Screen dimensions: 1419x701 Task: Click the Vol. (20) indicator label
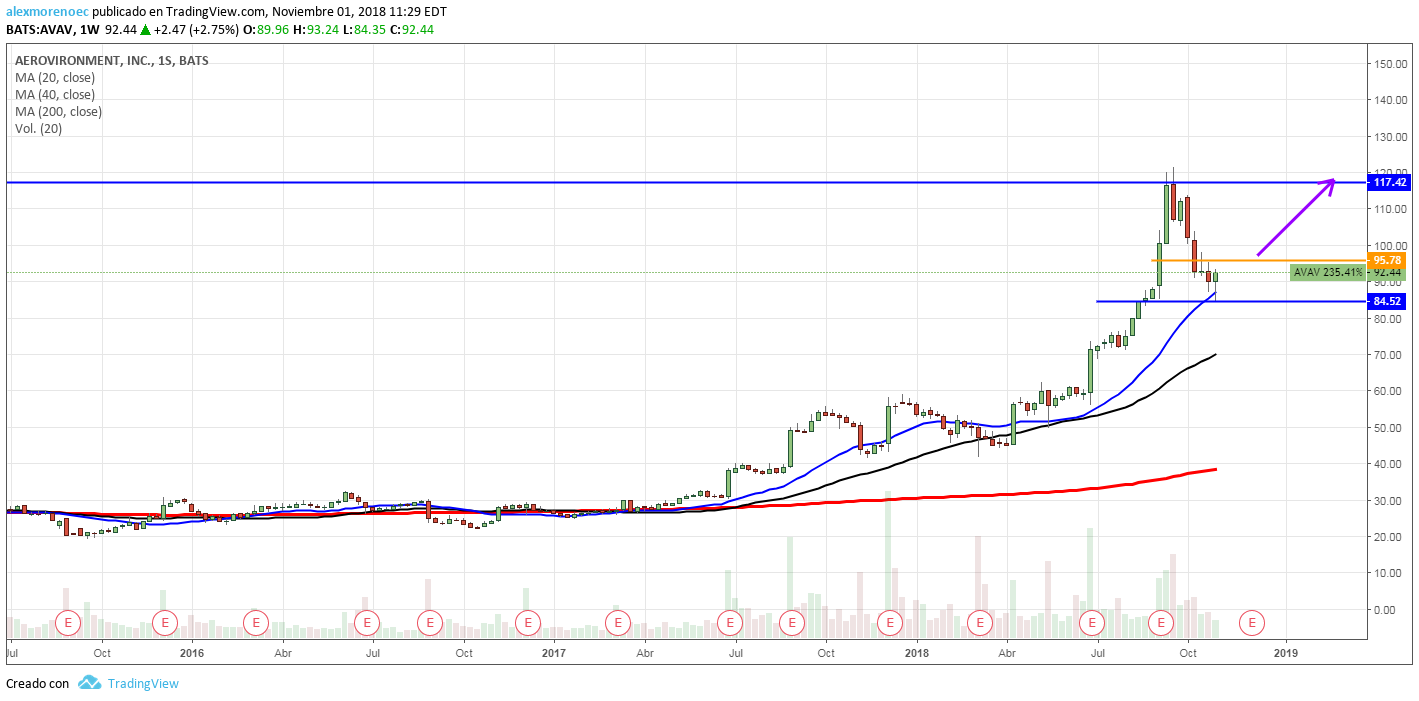point(39,128)
